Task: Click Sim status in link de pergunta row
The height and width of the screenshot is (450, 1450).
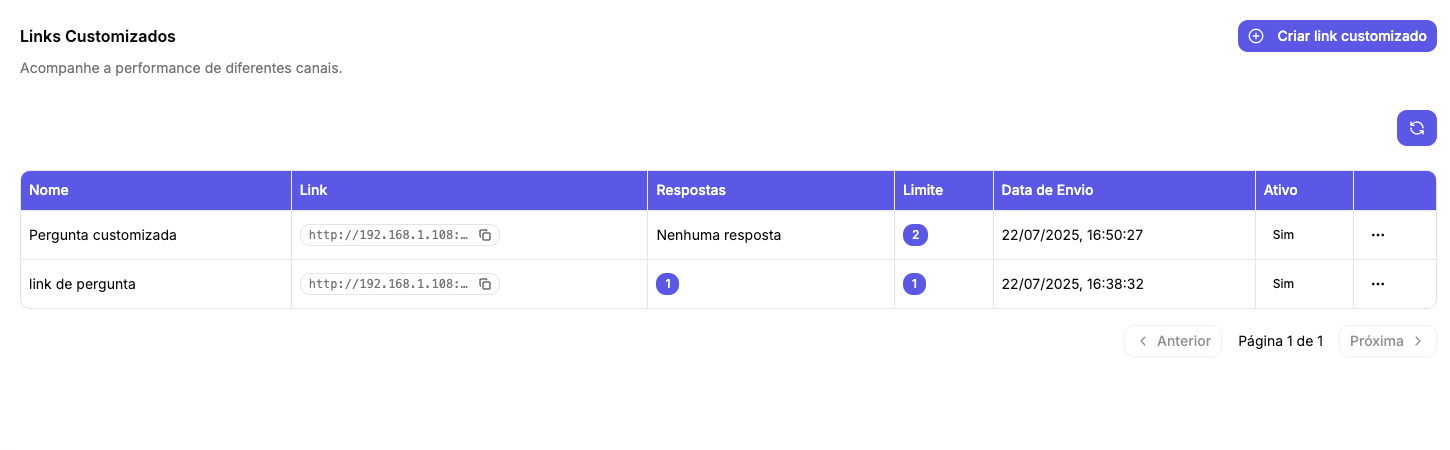Action: pyautogui.click(x=1283, y=284)
